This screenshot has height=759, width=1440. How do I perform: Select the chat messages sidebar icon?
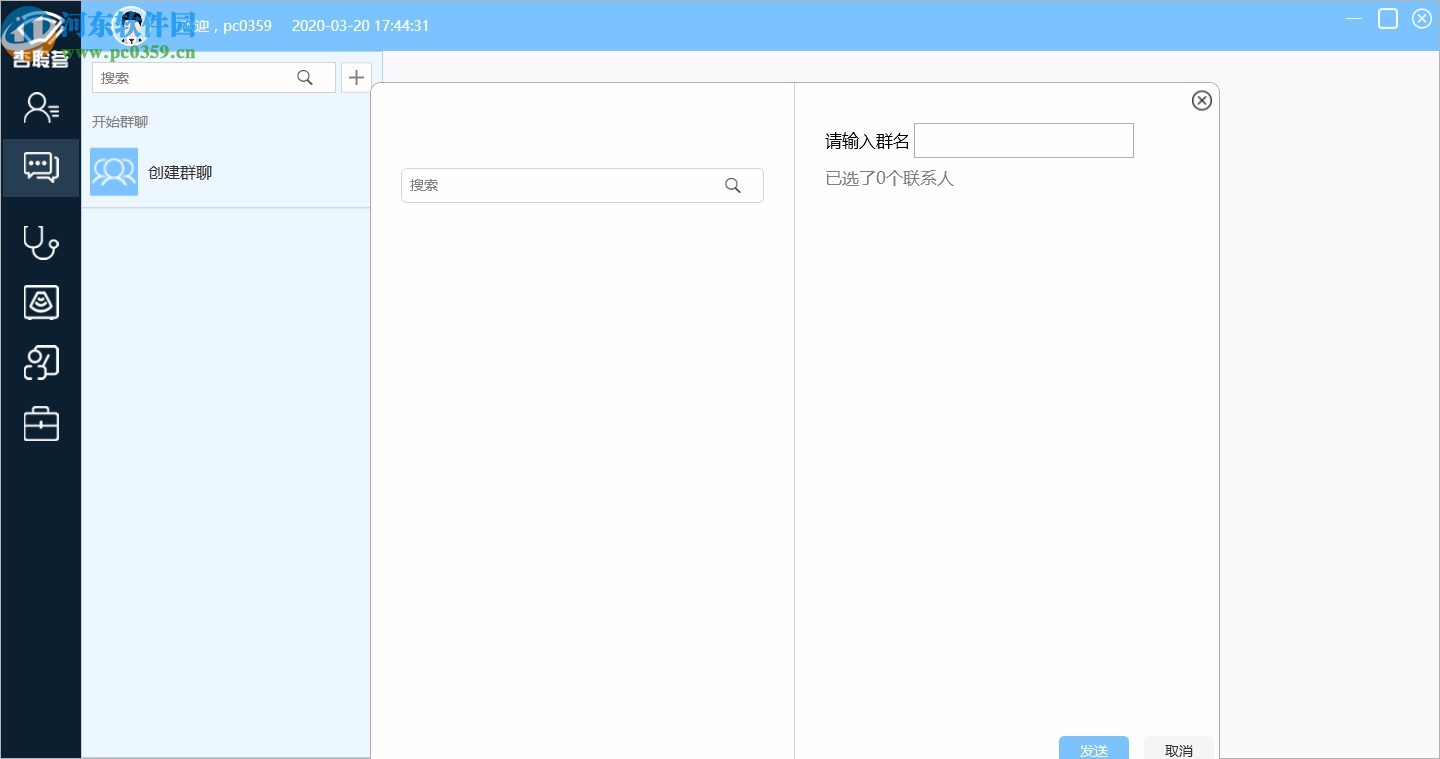(41, 167)
